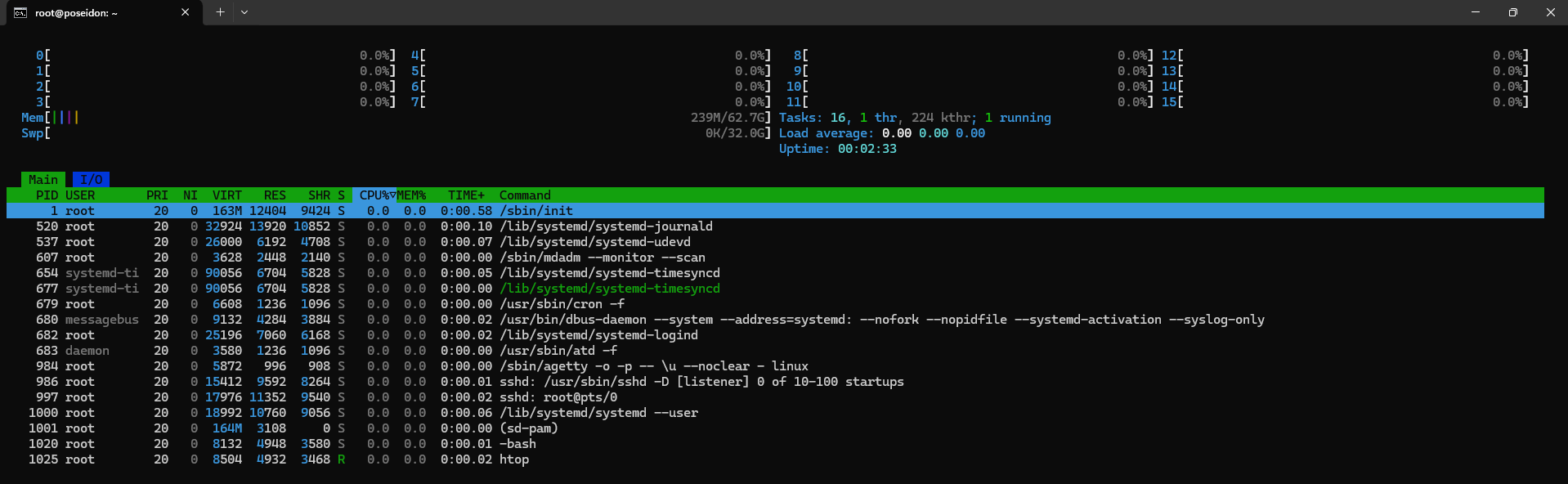
Task: Select the green systemd-timesyncd thread row
Action: pyautogui.click(x=609, y=289)
